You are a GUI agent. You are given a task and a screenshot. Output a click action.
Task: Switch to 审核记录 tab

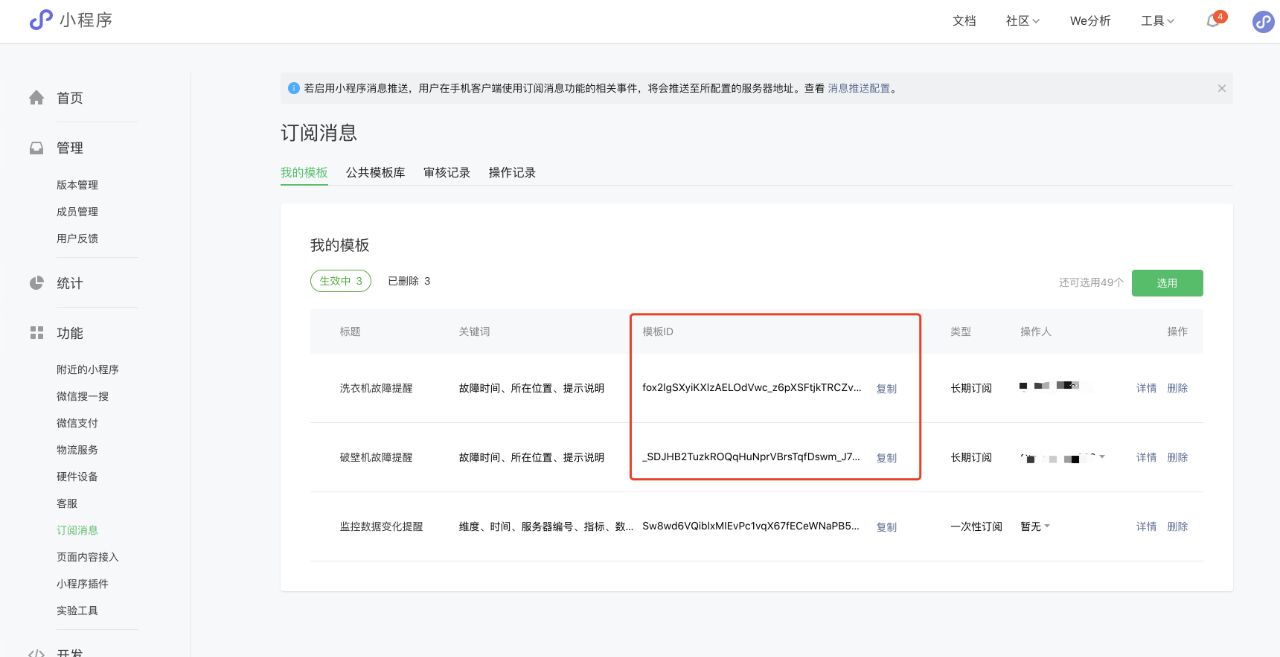(446, 172)
